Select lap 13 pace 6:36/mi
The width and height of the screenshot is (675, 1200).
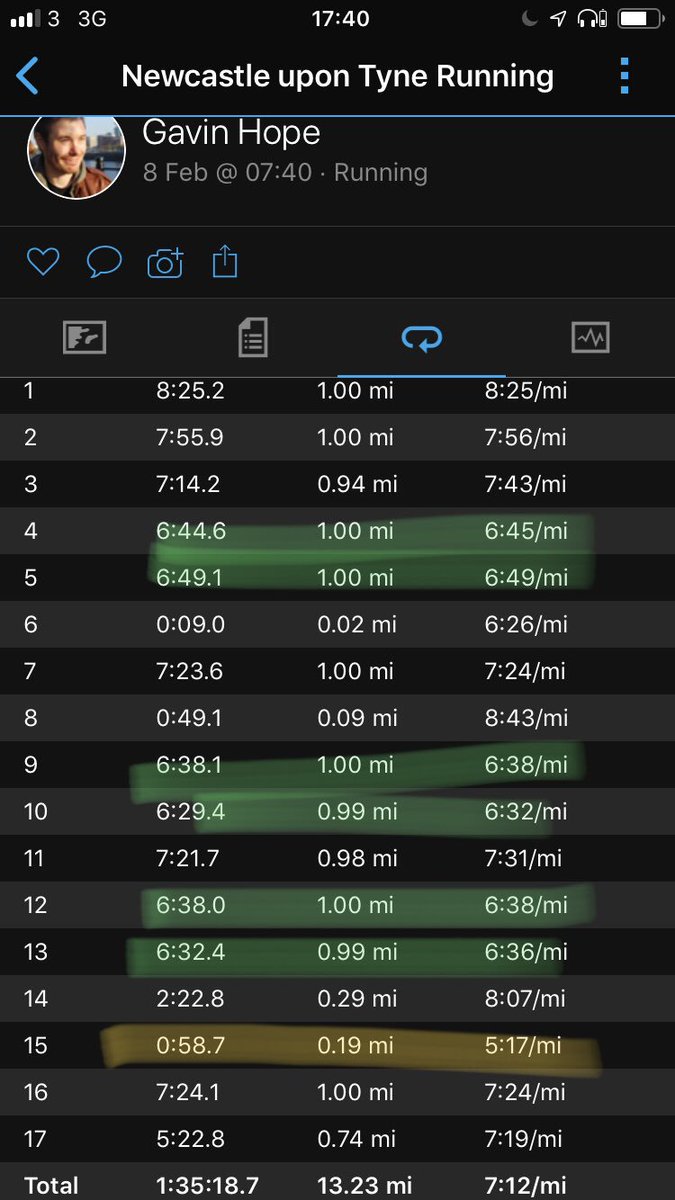pyautogui.click(x=526, y=952)
